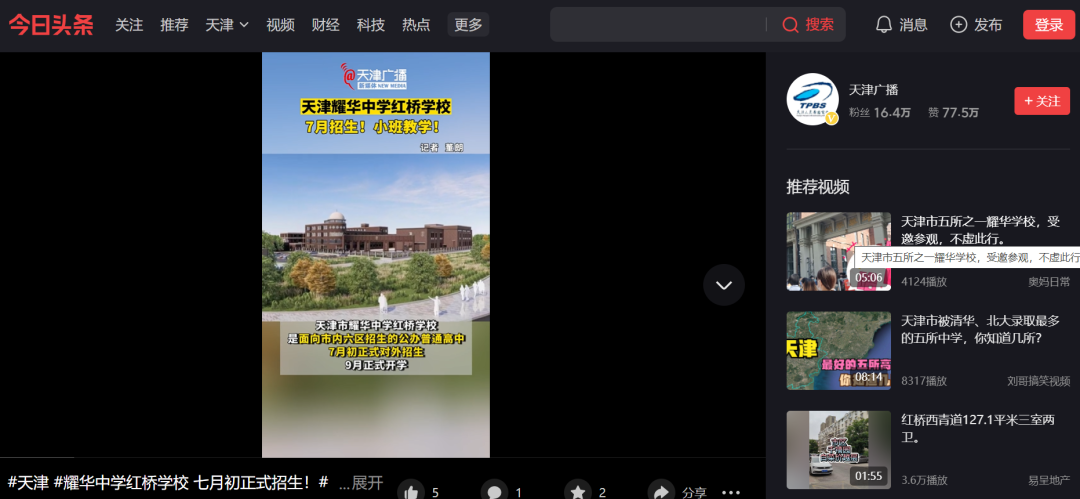Click the 推荐视频 section heading
The width and height of the screenshot is (1080, 499).
(x=818, y=186)
